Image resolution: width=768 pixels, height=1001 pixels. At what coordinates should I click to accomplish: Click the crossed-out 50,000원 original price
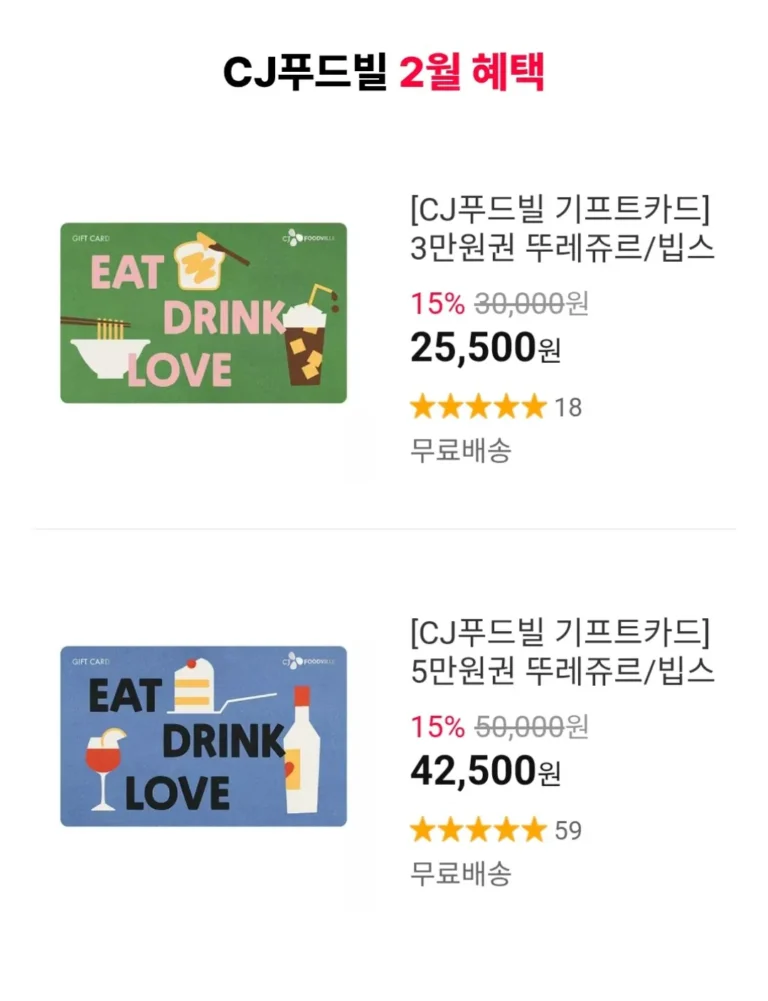[x=530, y=727]
